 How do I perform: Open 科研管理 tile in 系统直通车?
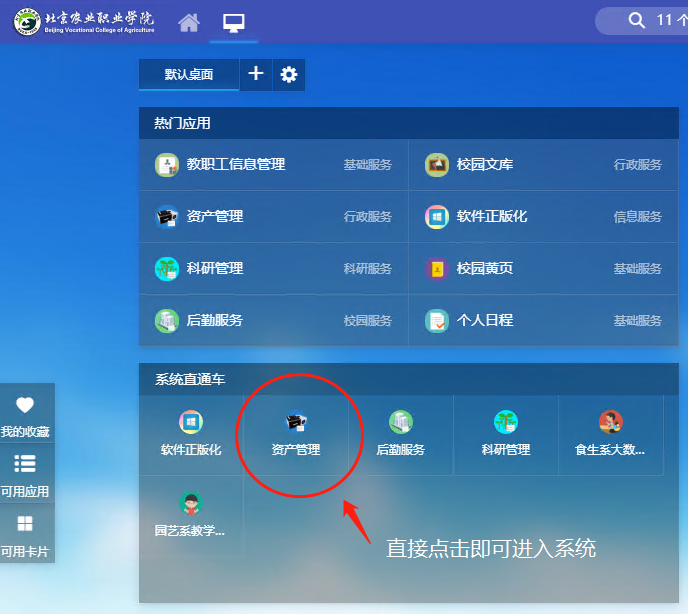click(x=506, y=434)
